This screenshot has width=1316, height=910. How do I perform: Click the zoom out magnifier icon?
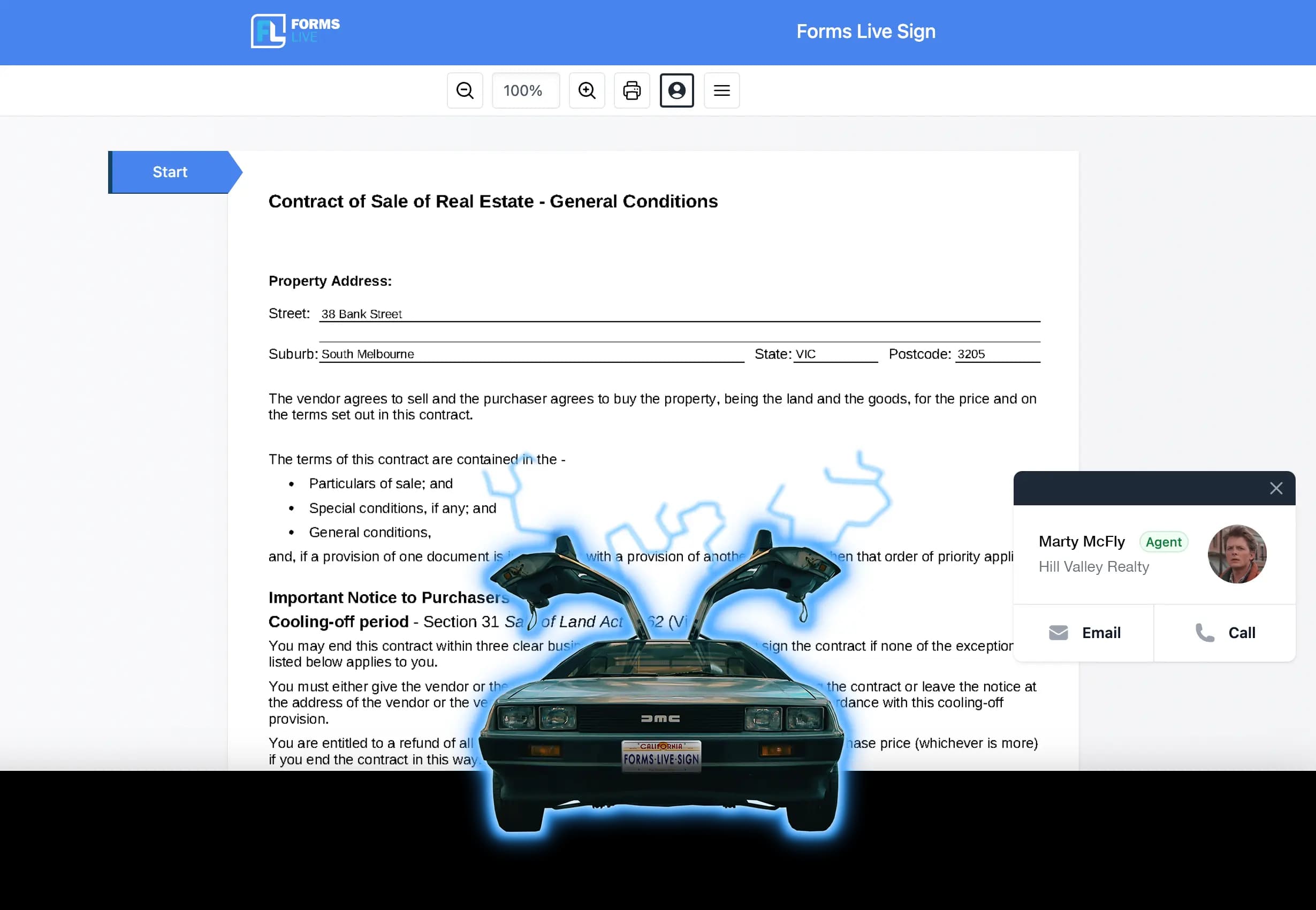465,91
